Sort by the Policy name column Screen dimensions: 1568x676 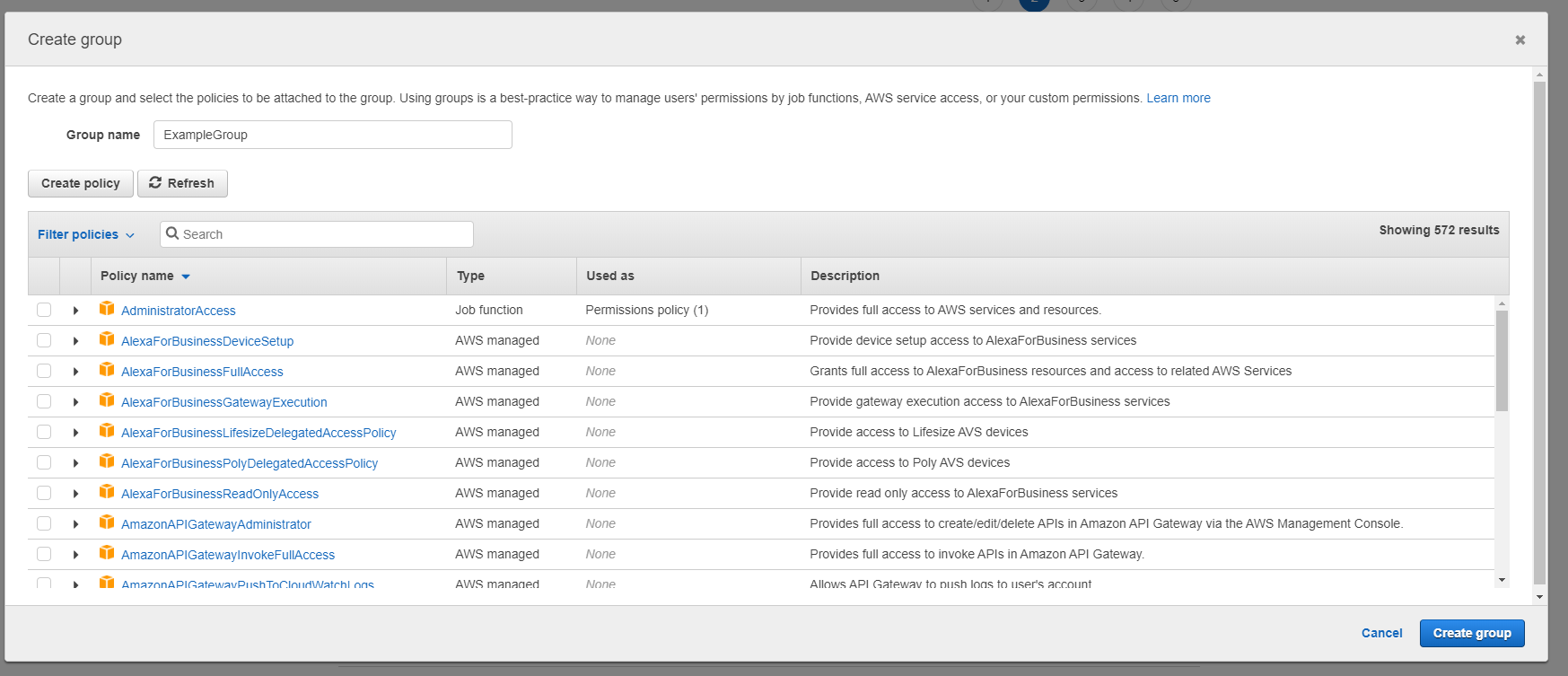[145, 276]
